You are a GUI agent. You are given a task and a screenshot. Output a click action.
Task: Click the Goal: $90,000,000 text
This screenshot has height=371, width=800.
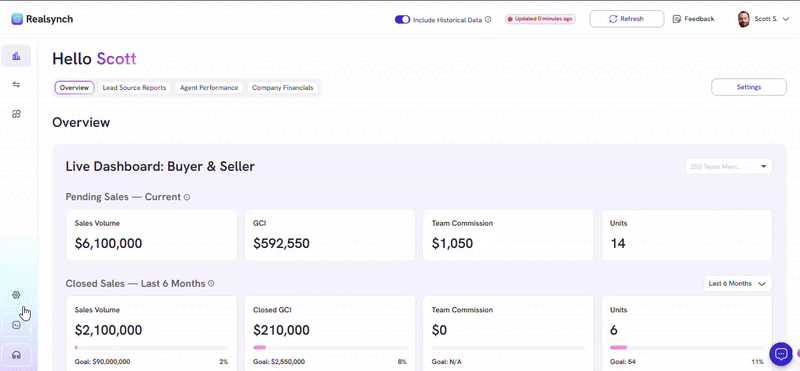pos(102,362)
